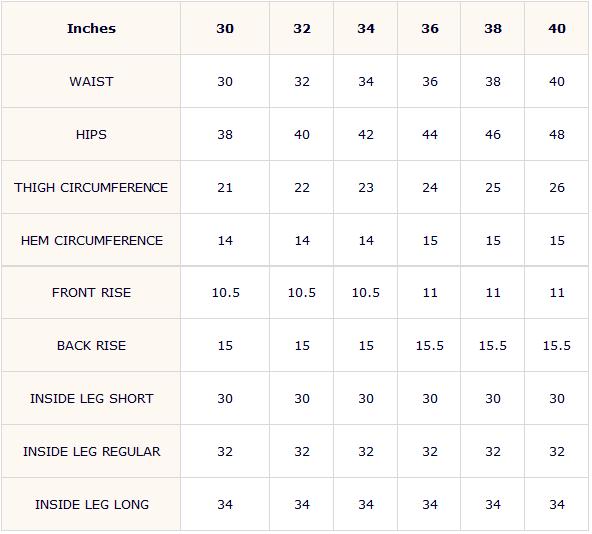Select the size 36 column header
This screenshot has height=534, width=592.
tap(430, 29)
